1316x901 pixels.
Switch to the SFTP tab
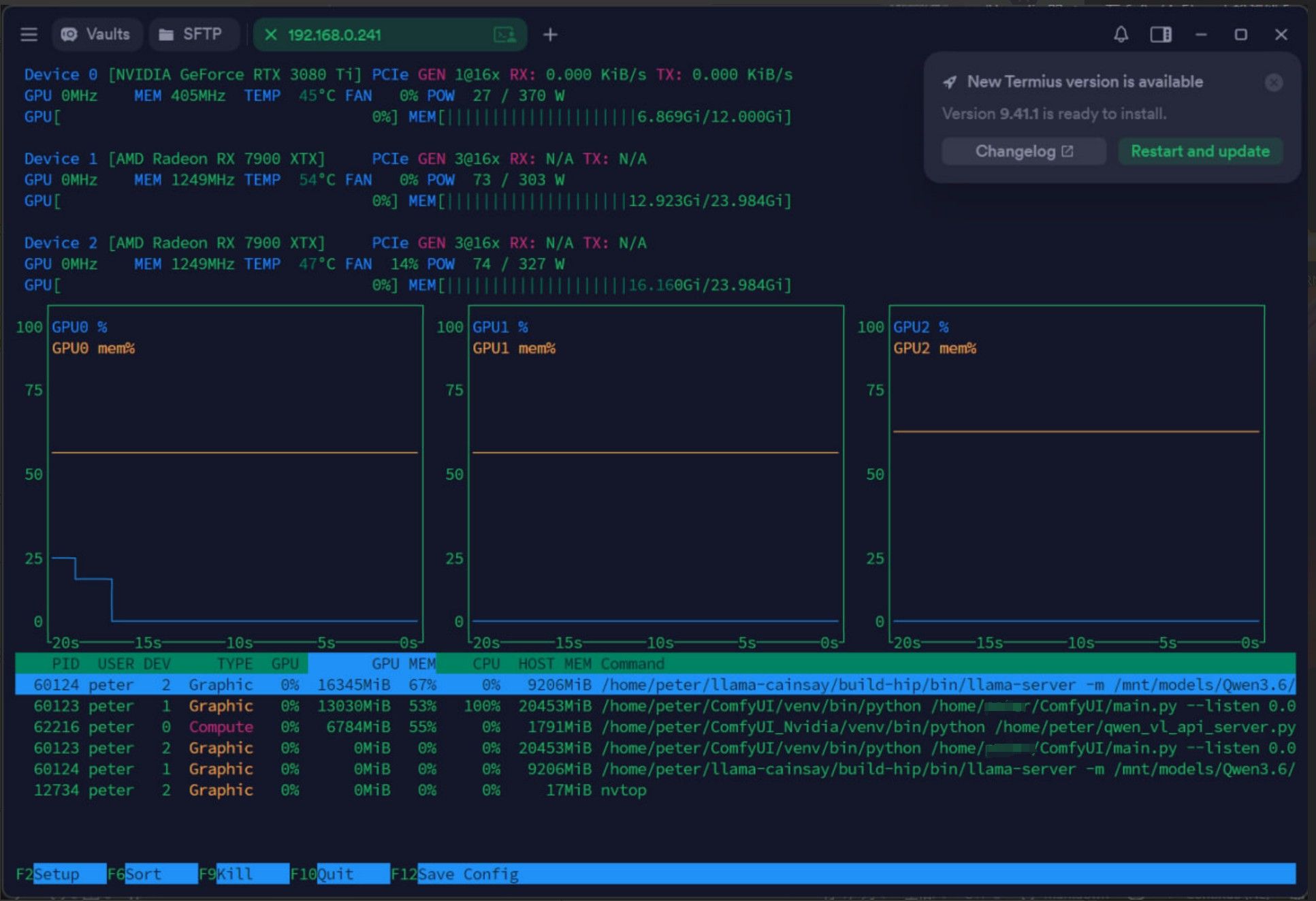tap(191, 35)
